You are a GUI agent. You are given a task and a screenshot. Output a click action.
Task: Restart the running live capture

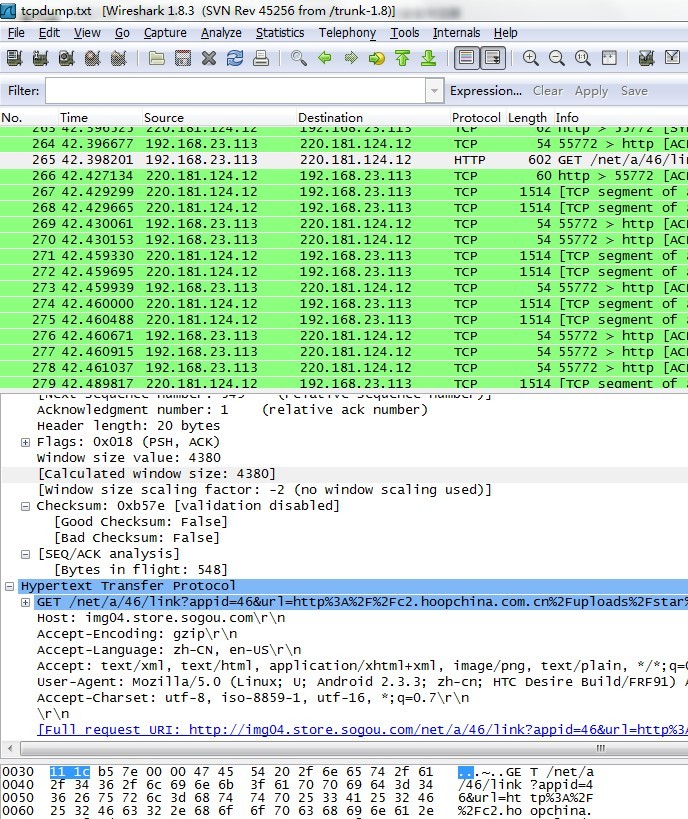coord(119,58)
